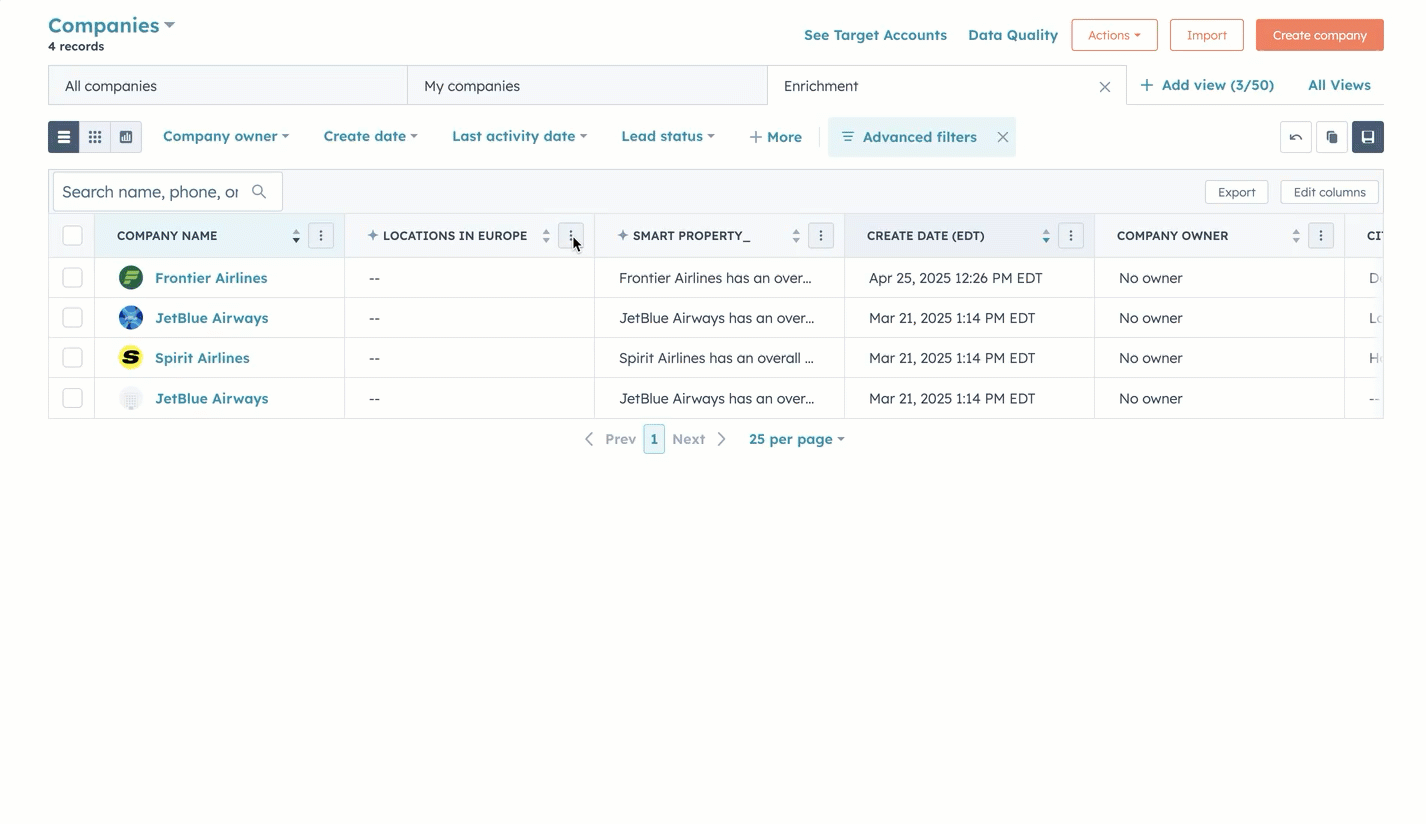The width and height of the screenshot is (1426, 824).
Task: Clear advanced filters with X icon
Action: coord(1002,137)
